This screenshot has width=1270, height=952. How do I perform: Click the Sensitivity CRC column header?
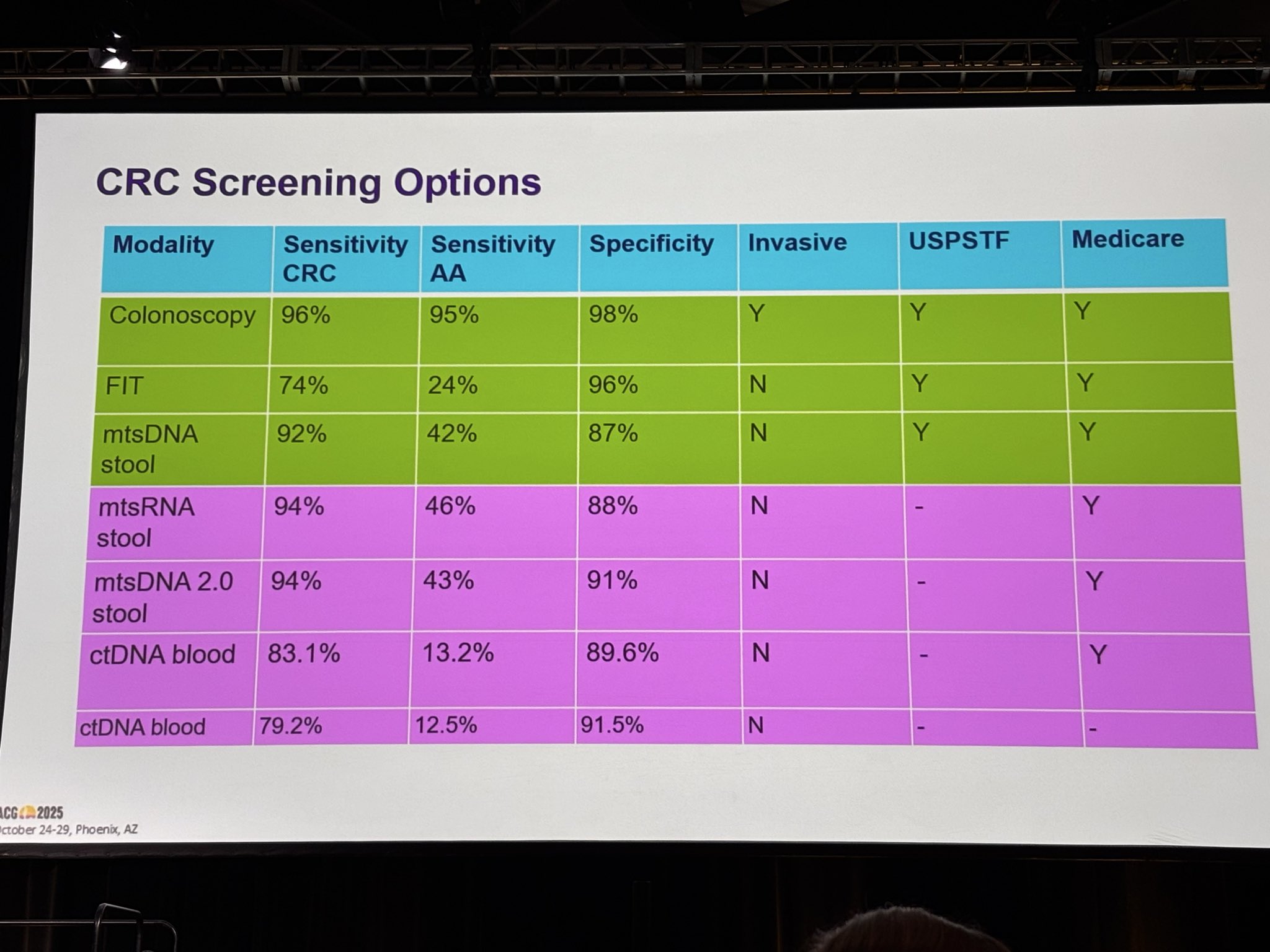click(x=344, y=258)
